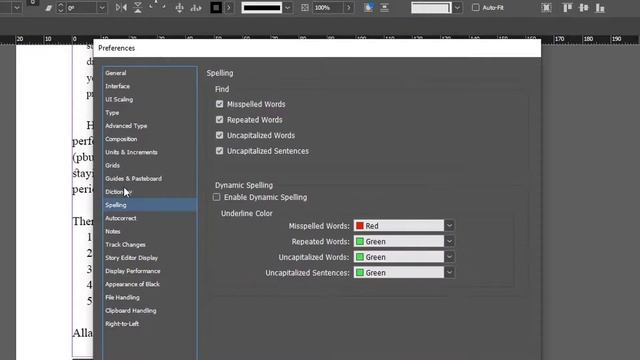The height and width of the screenshot is (360, 640).
Task: Open the Repeated Words underline color dropdown
Action: 449,241
